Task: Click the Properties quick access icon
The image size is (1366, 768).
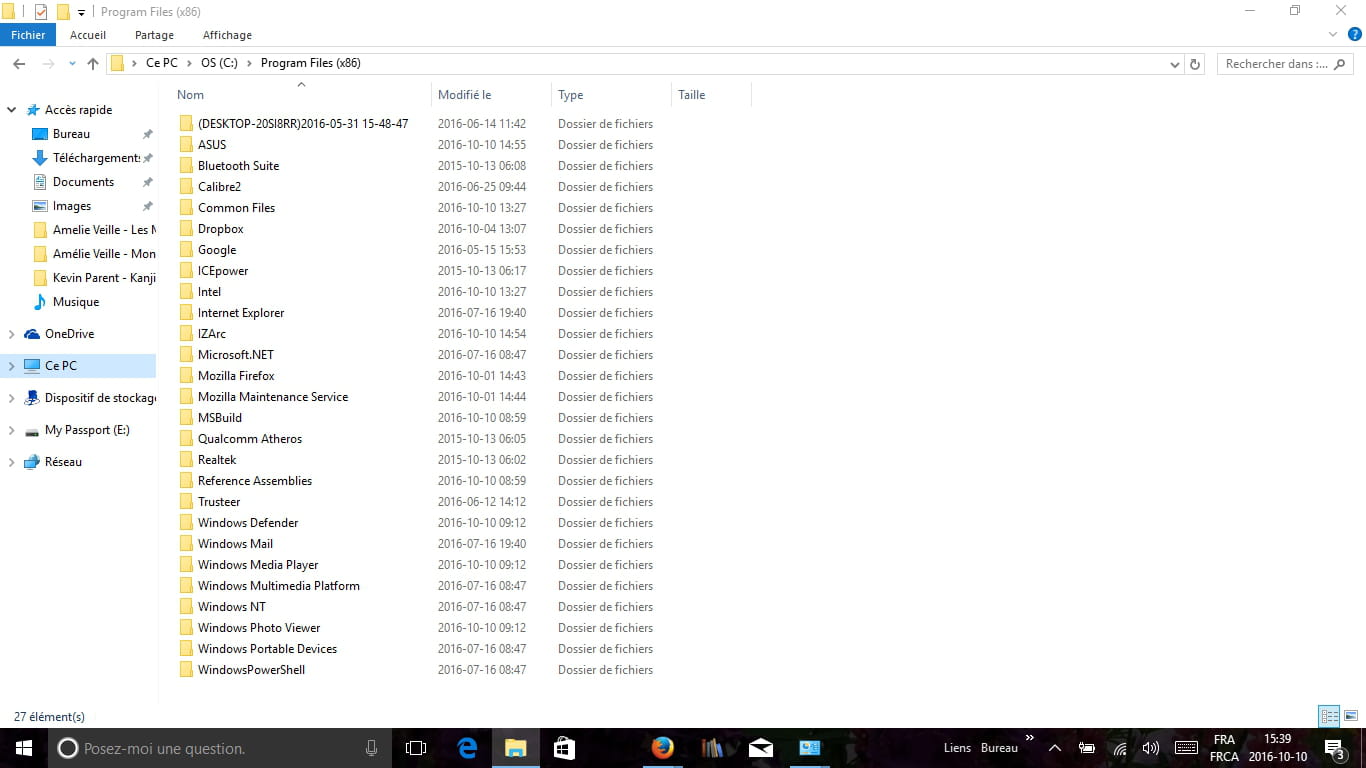Action: (41, 12)
